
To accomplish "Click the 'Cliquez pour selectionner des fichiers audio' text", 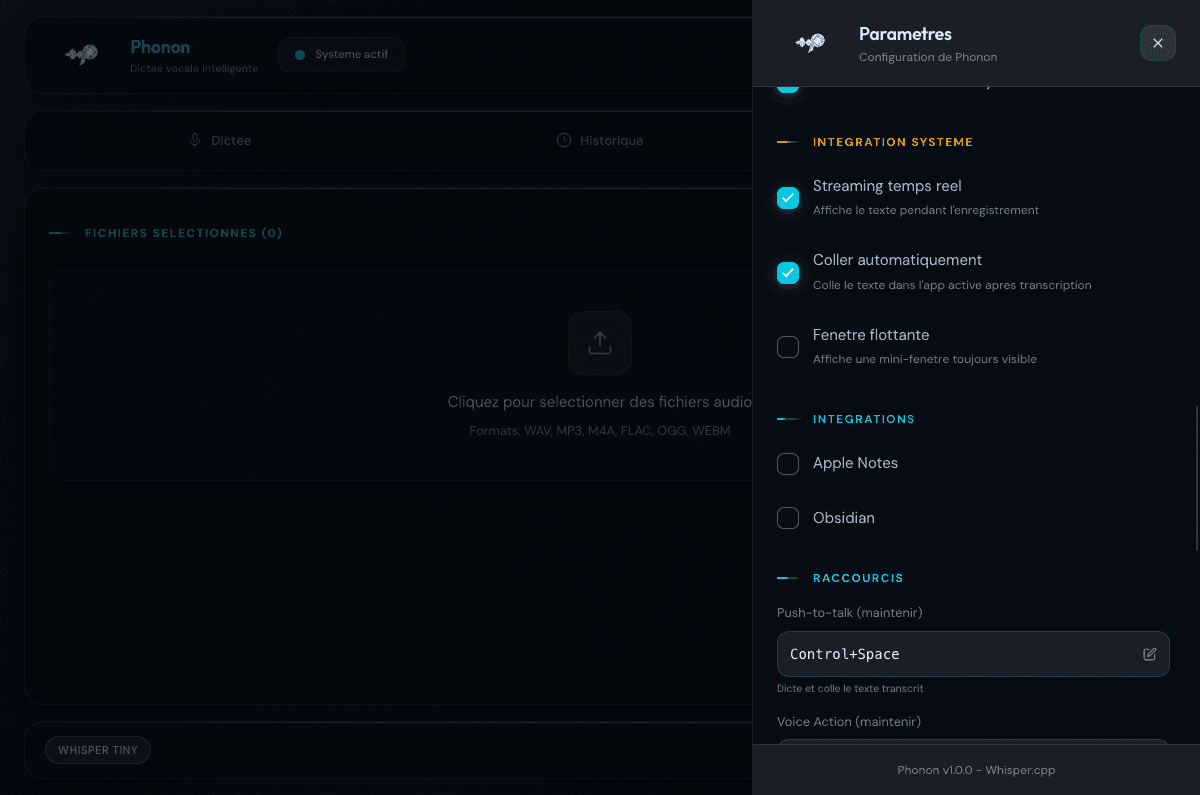I will (x=599, y=402).
